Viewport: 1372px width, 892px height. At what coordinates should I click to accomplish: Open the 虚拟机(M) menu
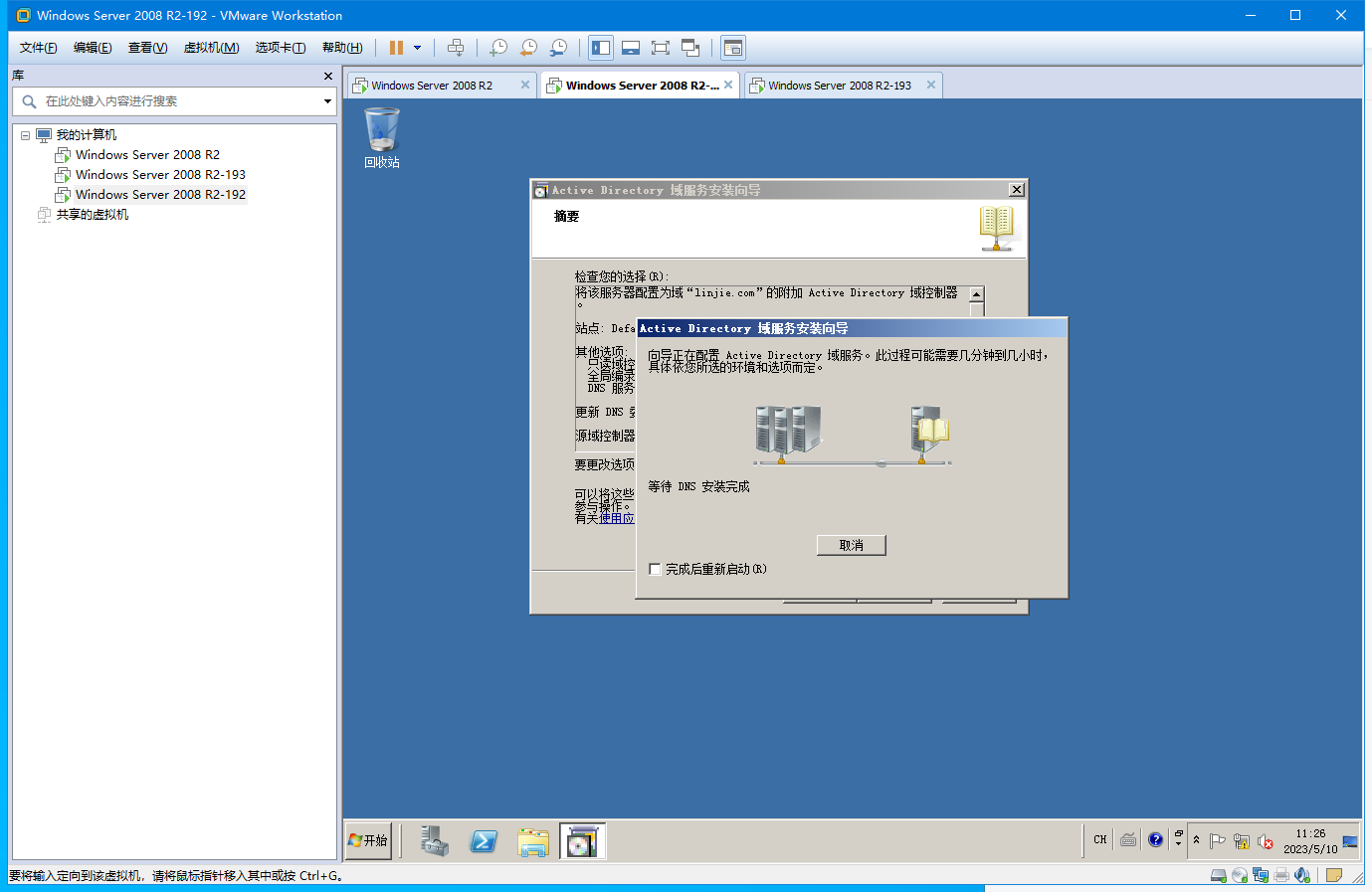point(211,48)
